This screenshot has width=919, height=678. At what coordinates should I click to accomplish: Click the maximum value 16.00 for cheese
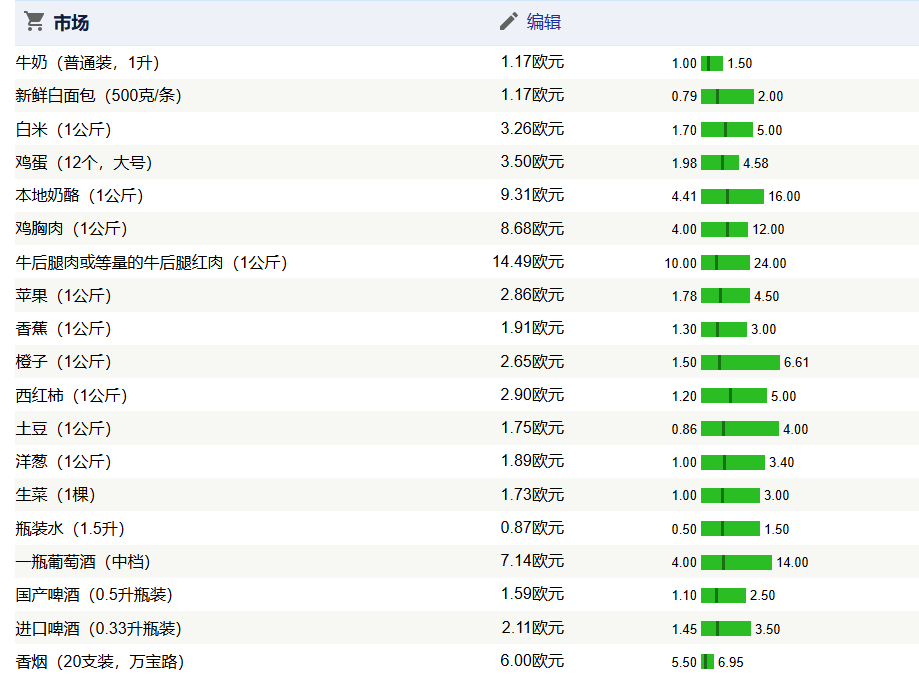pyautogui.click(x=784, y=196)
